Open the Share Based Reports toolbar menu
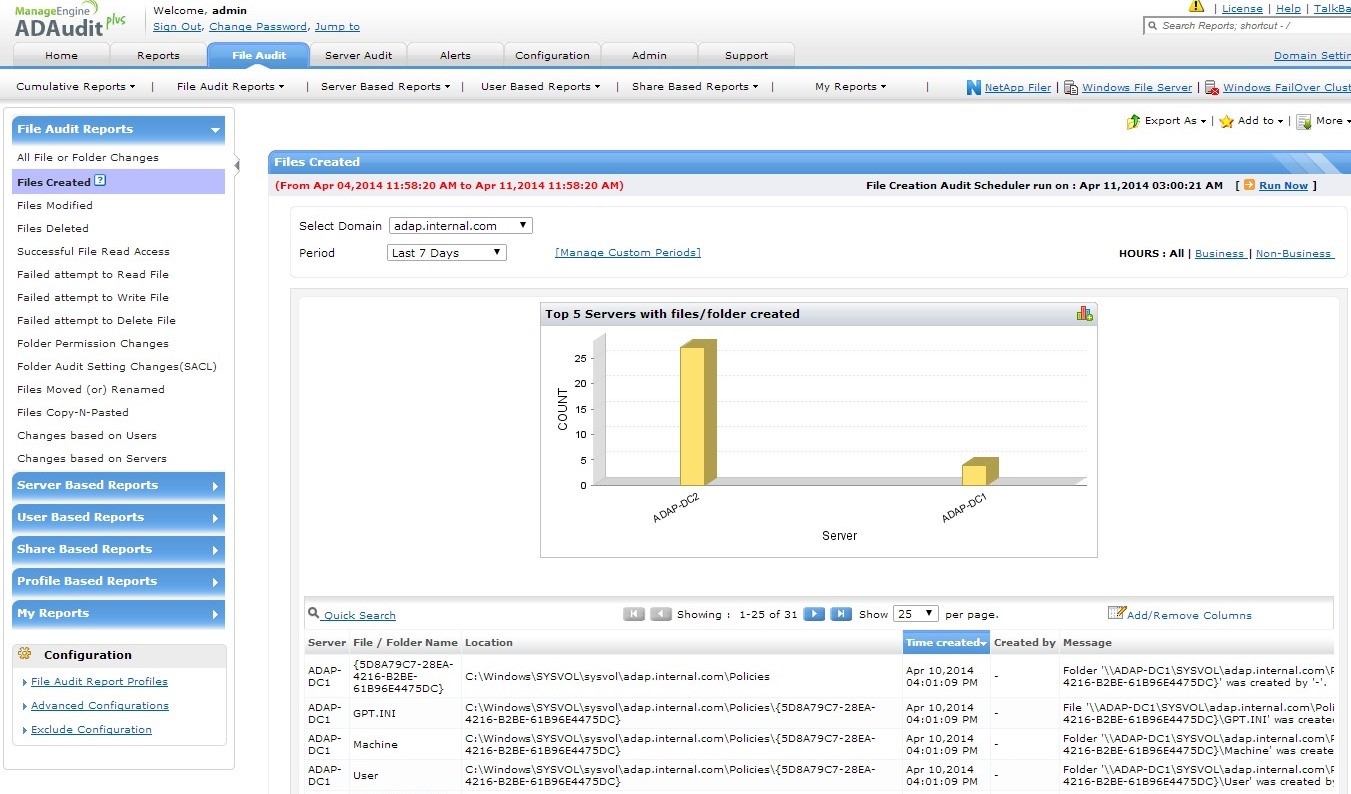 pyautogui.click(x=695, y=87)
